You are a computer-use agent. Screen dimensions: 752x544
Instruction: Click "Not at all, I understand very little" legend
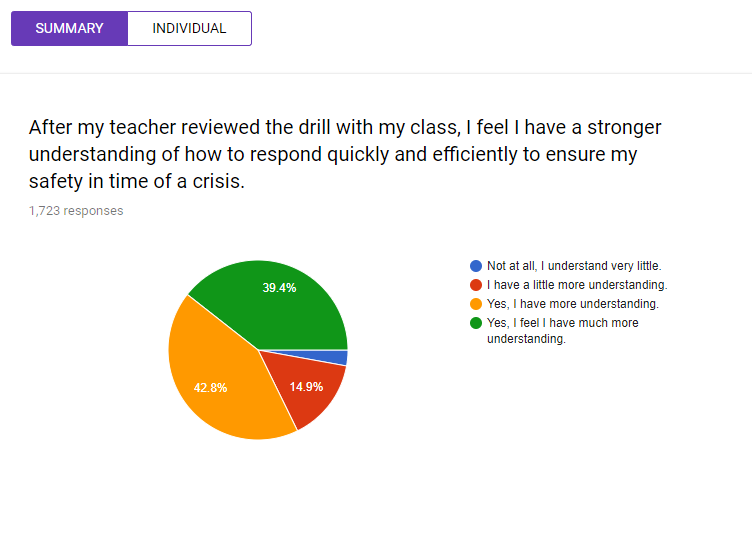(x=574, y=266)
